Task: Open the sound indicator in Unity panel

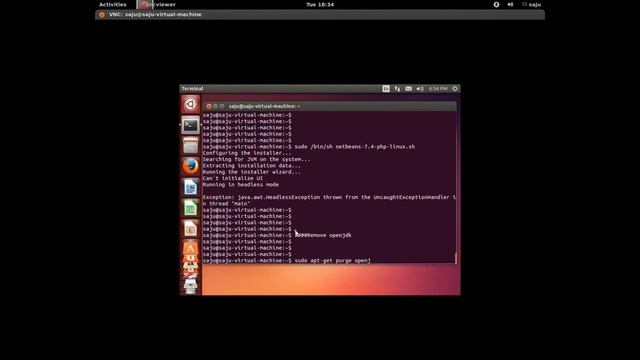Action: click(420, 89)
